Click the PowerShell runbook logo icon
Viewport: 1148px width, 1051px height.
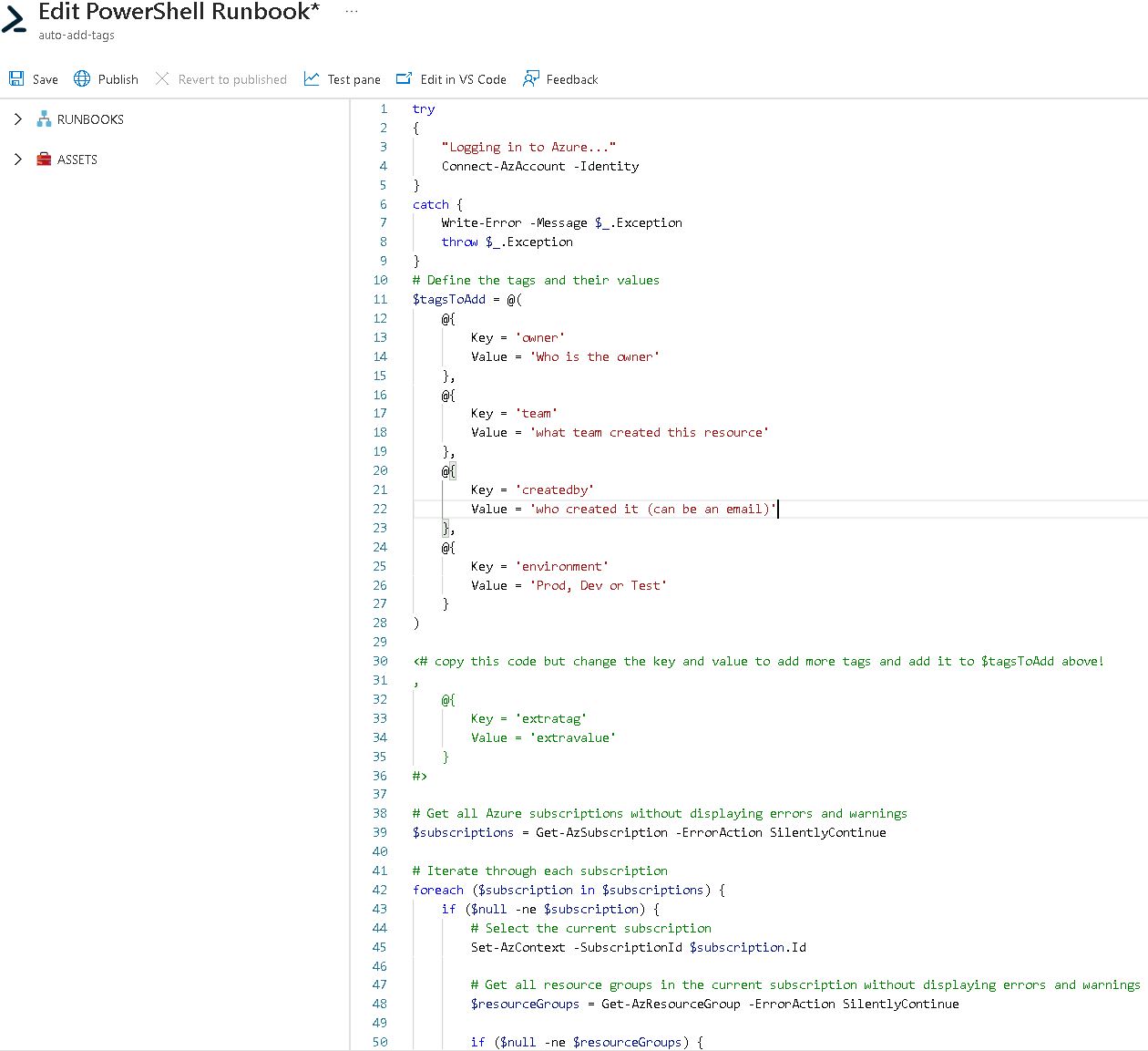click(15, 18)
